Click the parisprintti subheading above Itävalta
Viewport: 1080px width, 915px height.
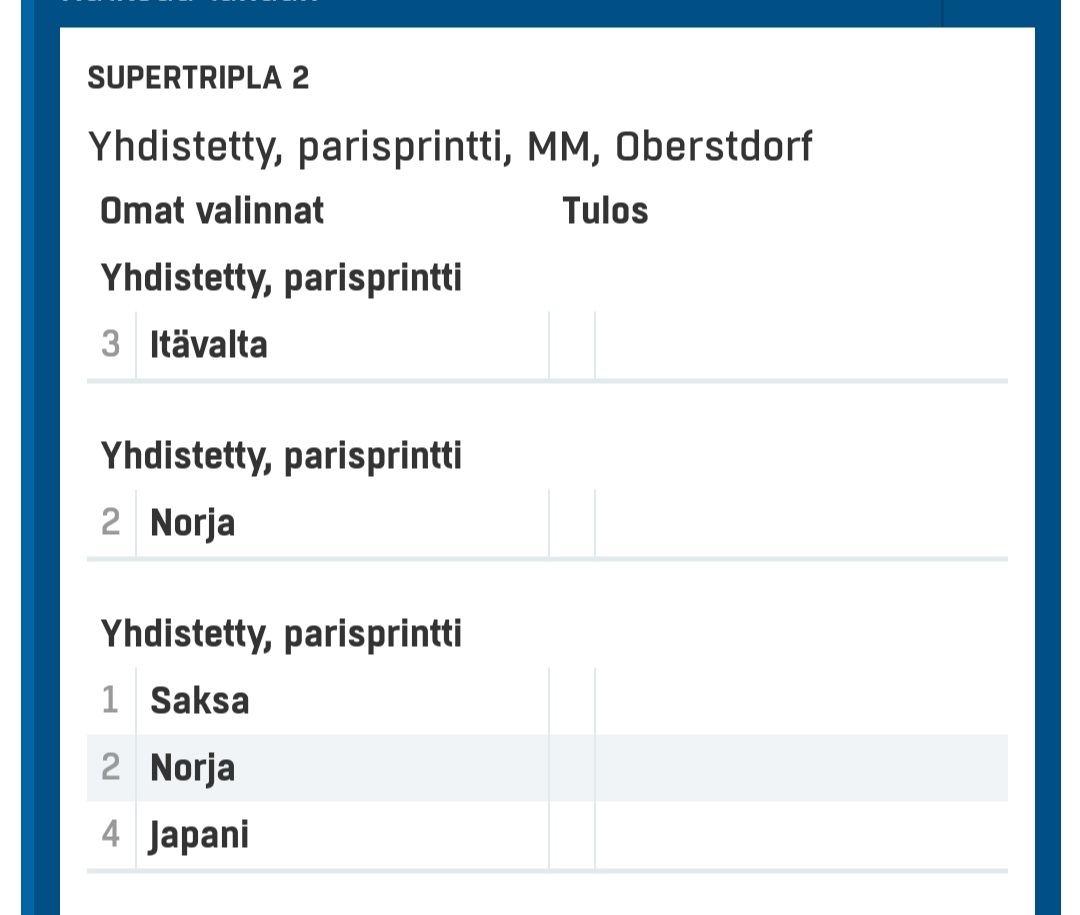pyautogui.click(x=281, y=278)
